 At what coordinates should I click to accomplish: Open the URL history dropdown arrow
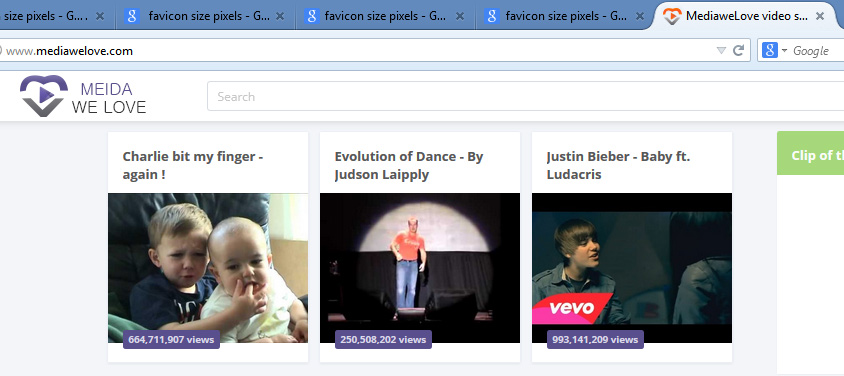pos(721,51)
